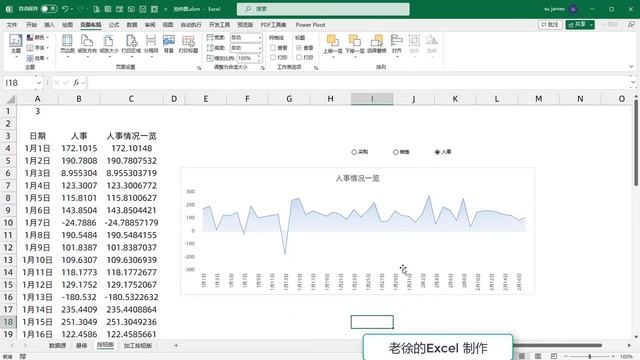The height and width of the screenshot is (360, 640).
Task: Open Customize Quick Access Toolbar dropdown
Action: click(x=166, y=9)
